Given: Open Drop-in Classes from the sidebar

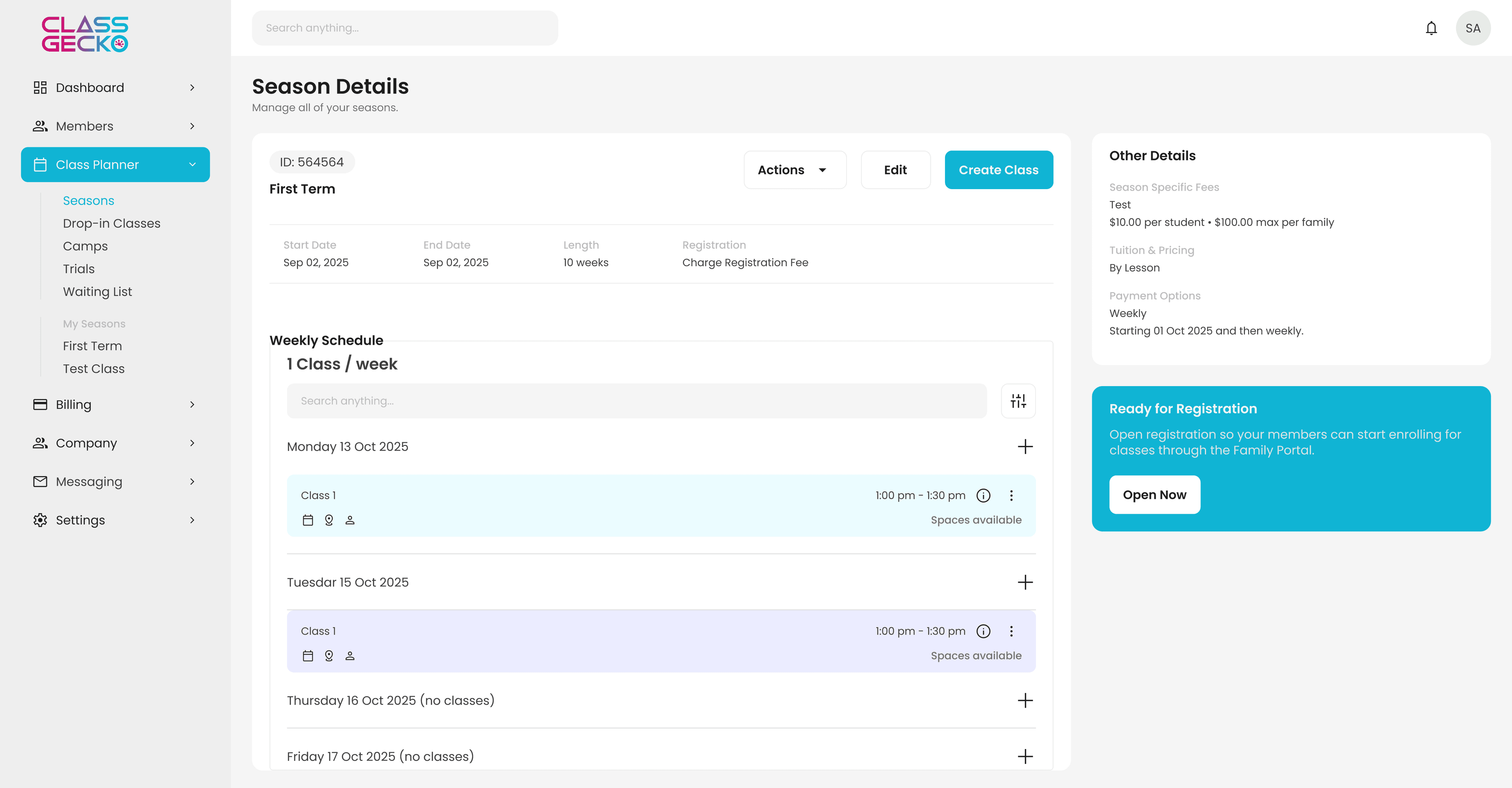Looking at the screenshot, I should tap(111, 223).
